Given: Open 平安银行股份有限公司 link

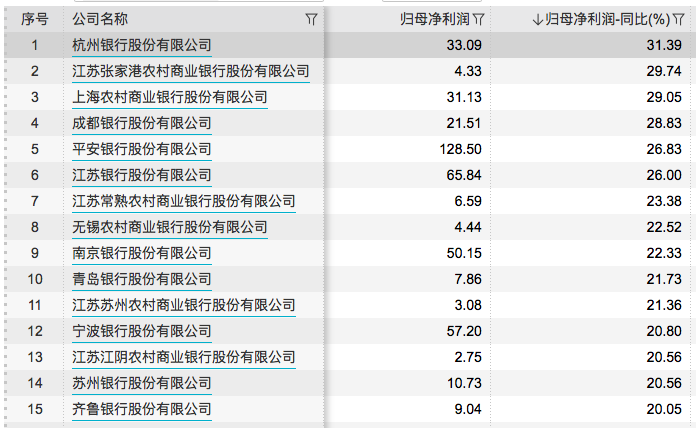Looking at the screenshot, I should (x=142, y=149).
